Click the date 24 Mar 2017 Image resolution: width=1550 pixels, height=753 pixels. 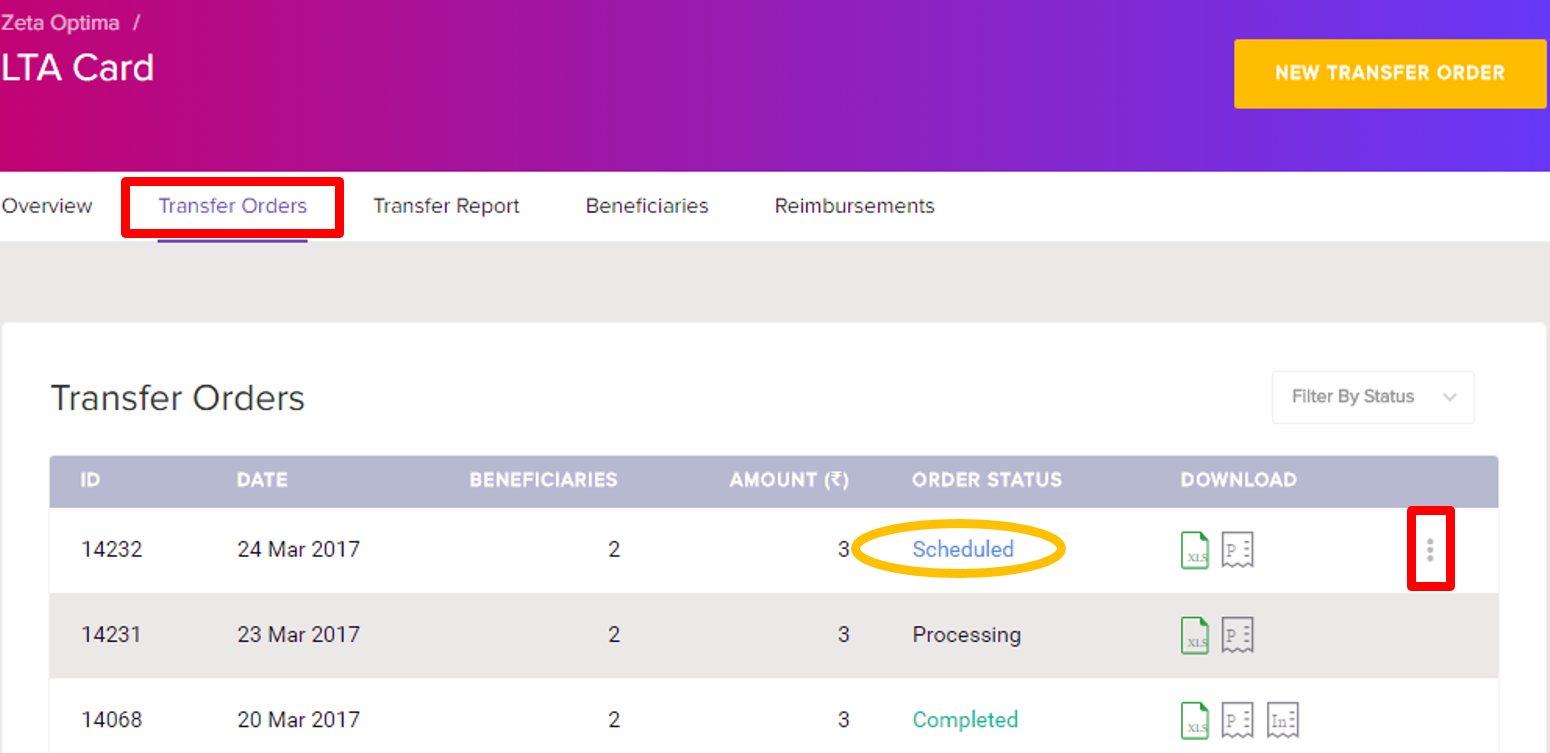click(298, 549)
